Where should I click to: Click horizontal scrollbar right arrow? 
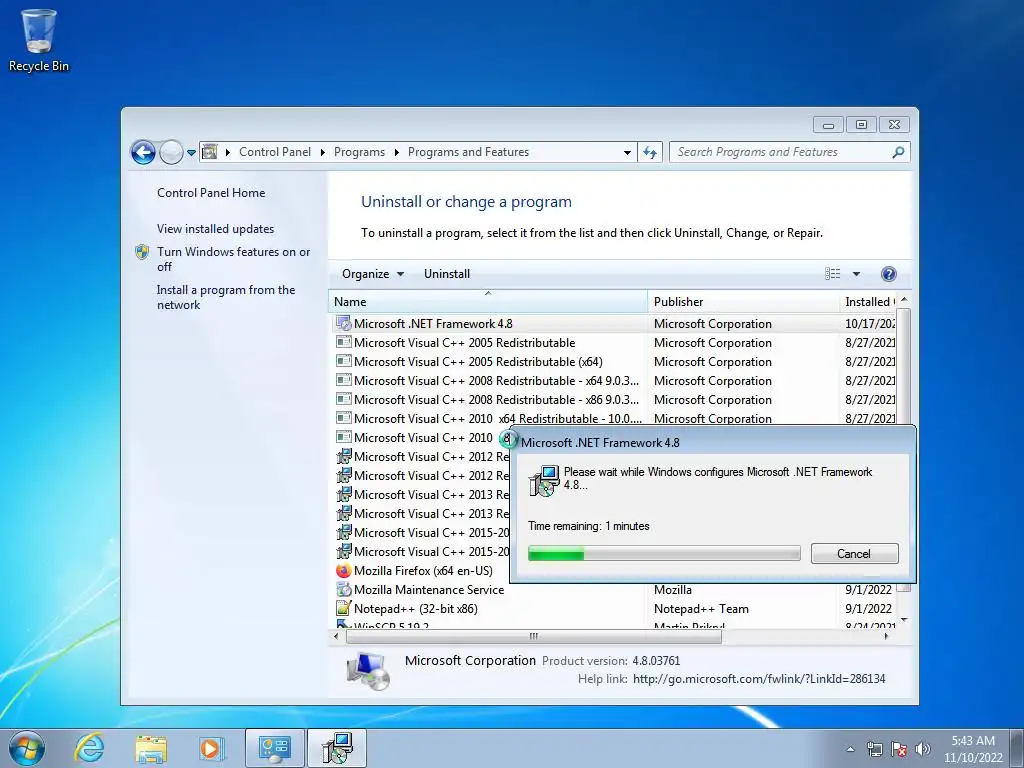(x=886, y=636)
